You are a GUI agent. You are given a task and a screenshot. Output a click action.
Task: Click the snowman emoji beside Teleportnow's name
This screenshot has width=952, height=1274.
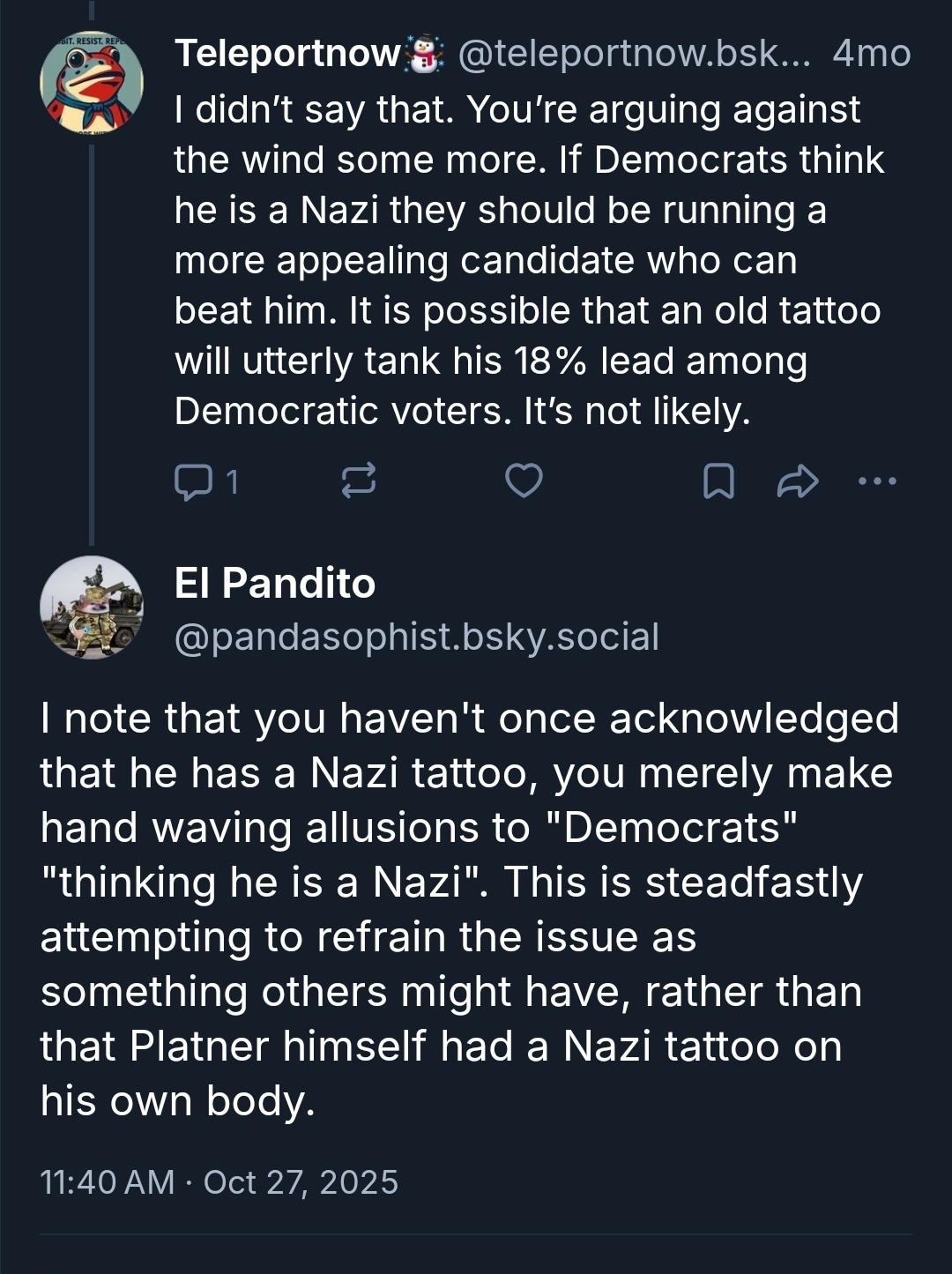tap(424, 54)
